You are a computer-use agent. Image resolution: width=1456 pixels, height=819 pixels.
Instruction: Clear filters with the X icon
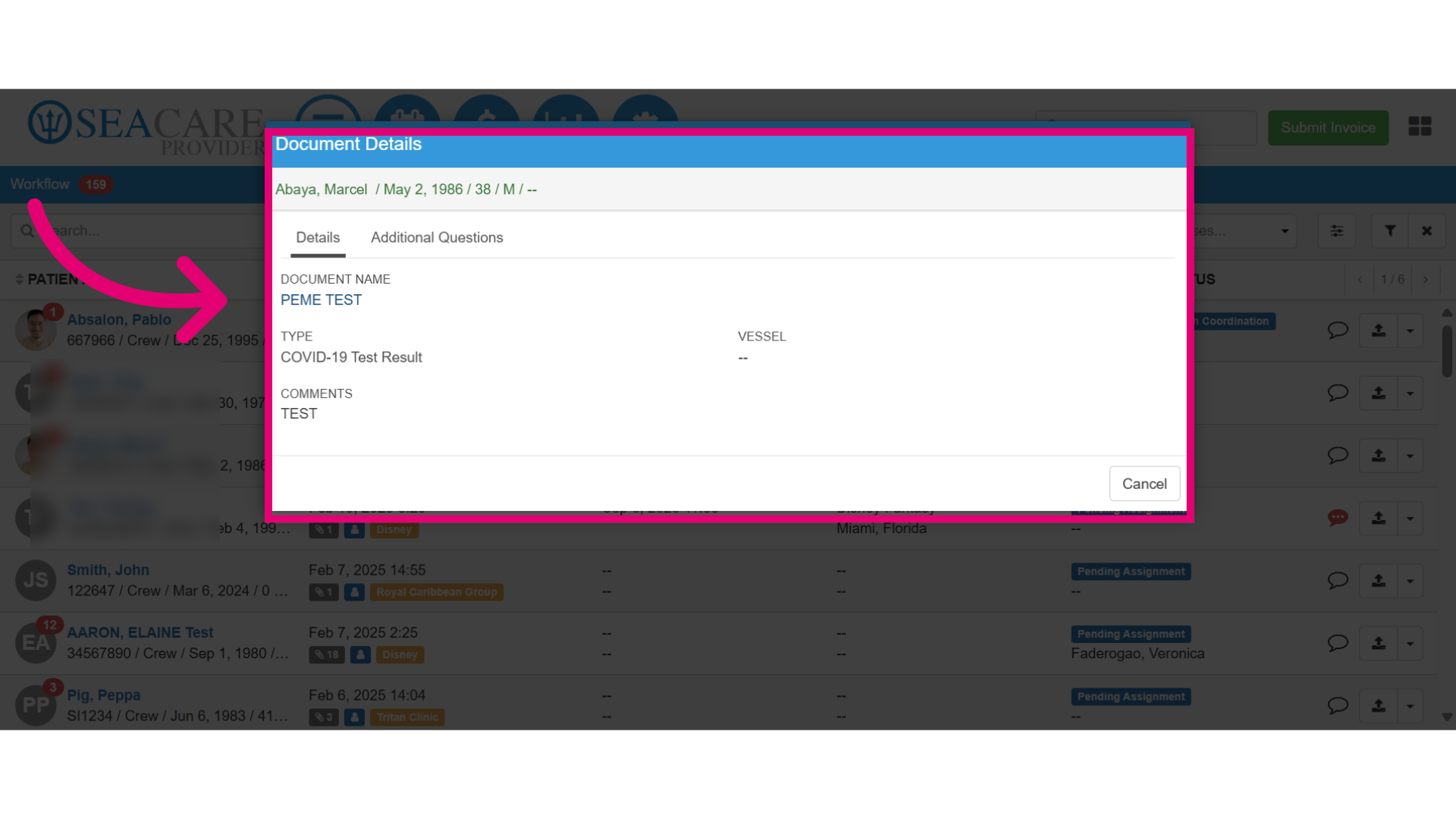1427,231
